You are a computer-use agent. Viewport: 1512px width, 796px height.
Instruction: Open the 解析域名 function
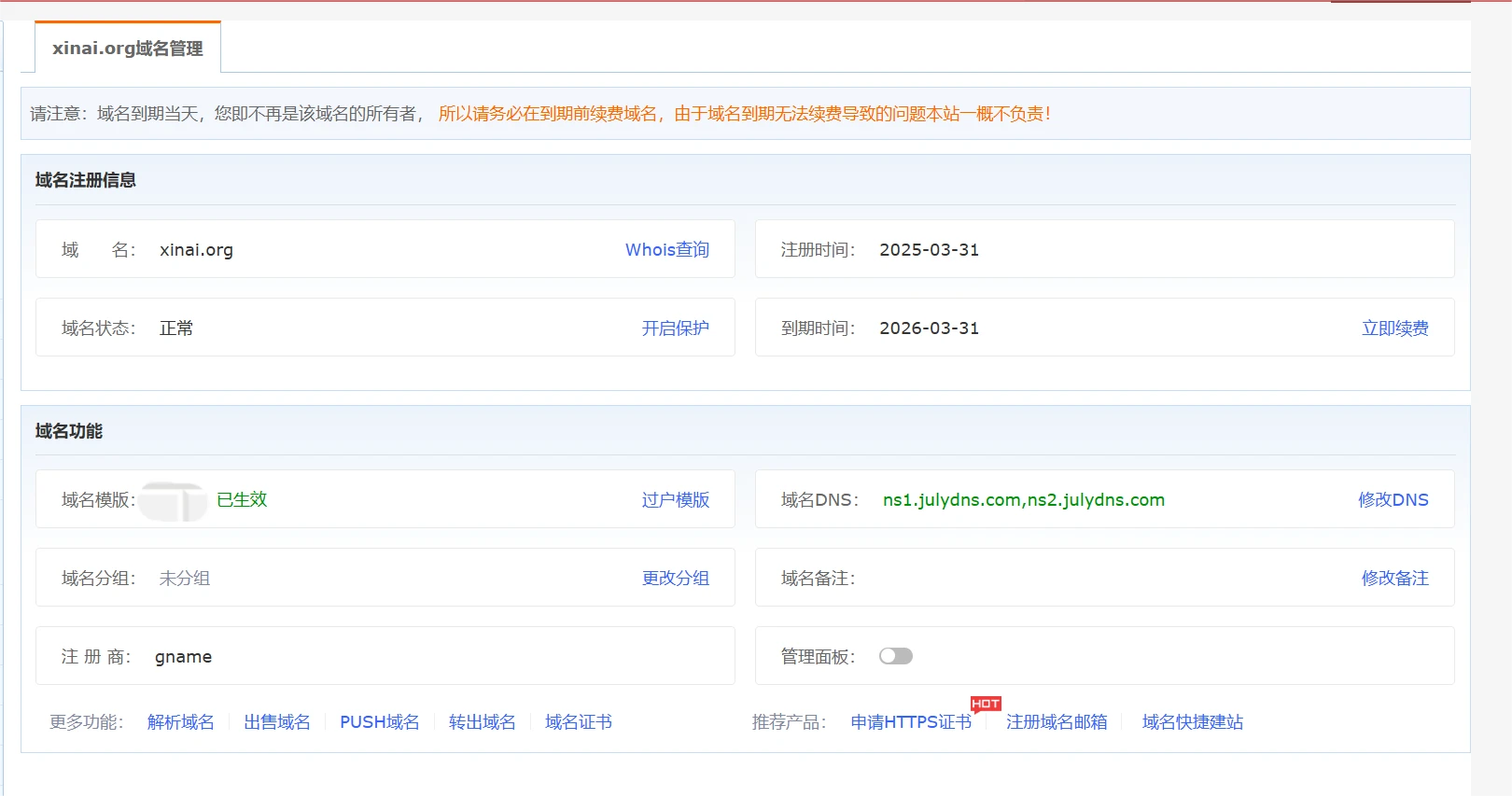pyautogui.click(x=181, y=722)
